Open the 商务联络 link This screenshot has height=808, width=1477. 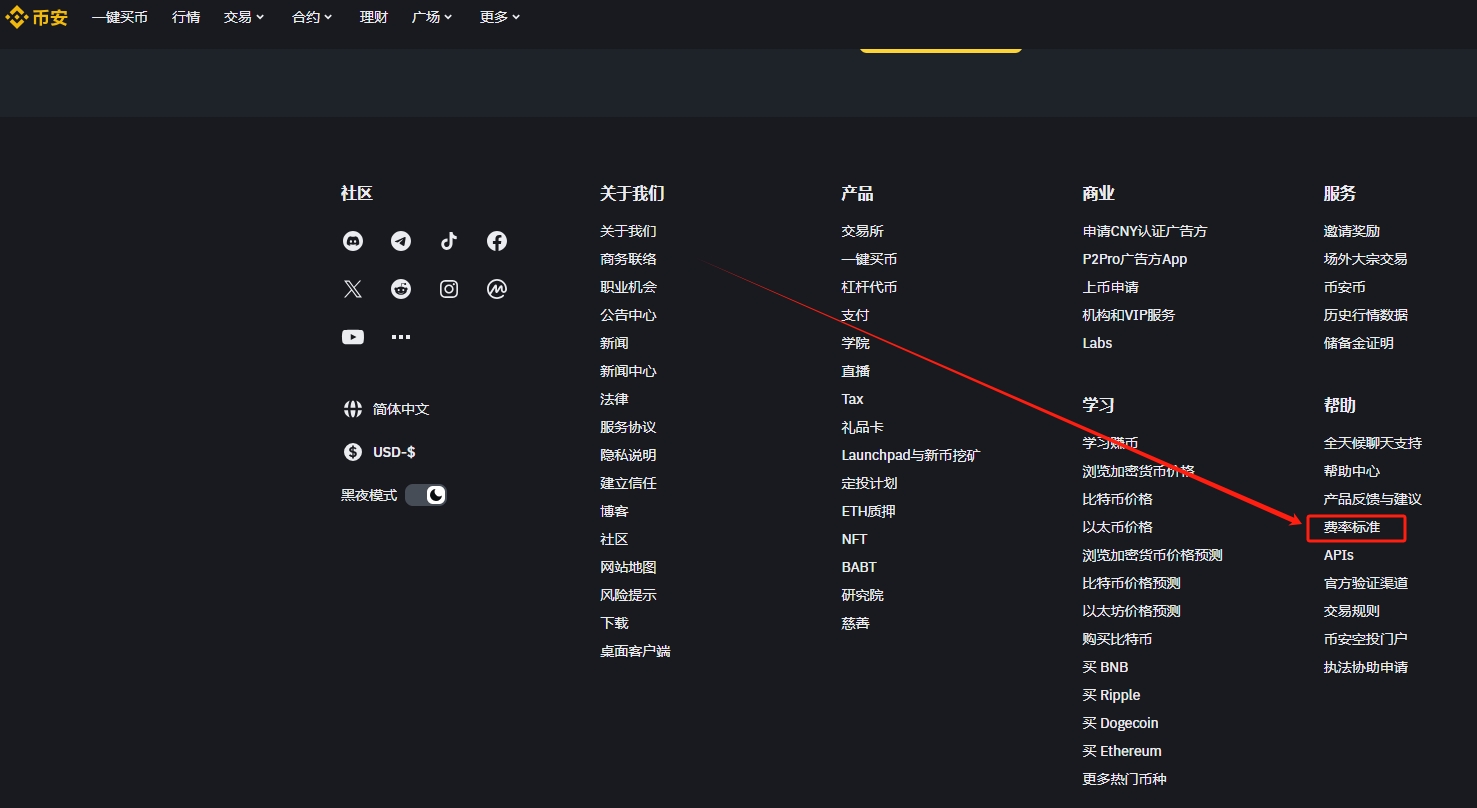tap(628, 259)
